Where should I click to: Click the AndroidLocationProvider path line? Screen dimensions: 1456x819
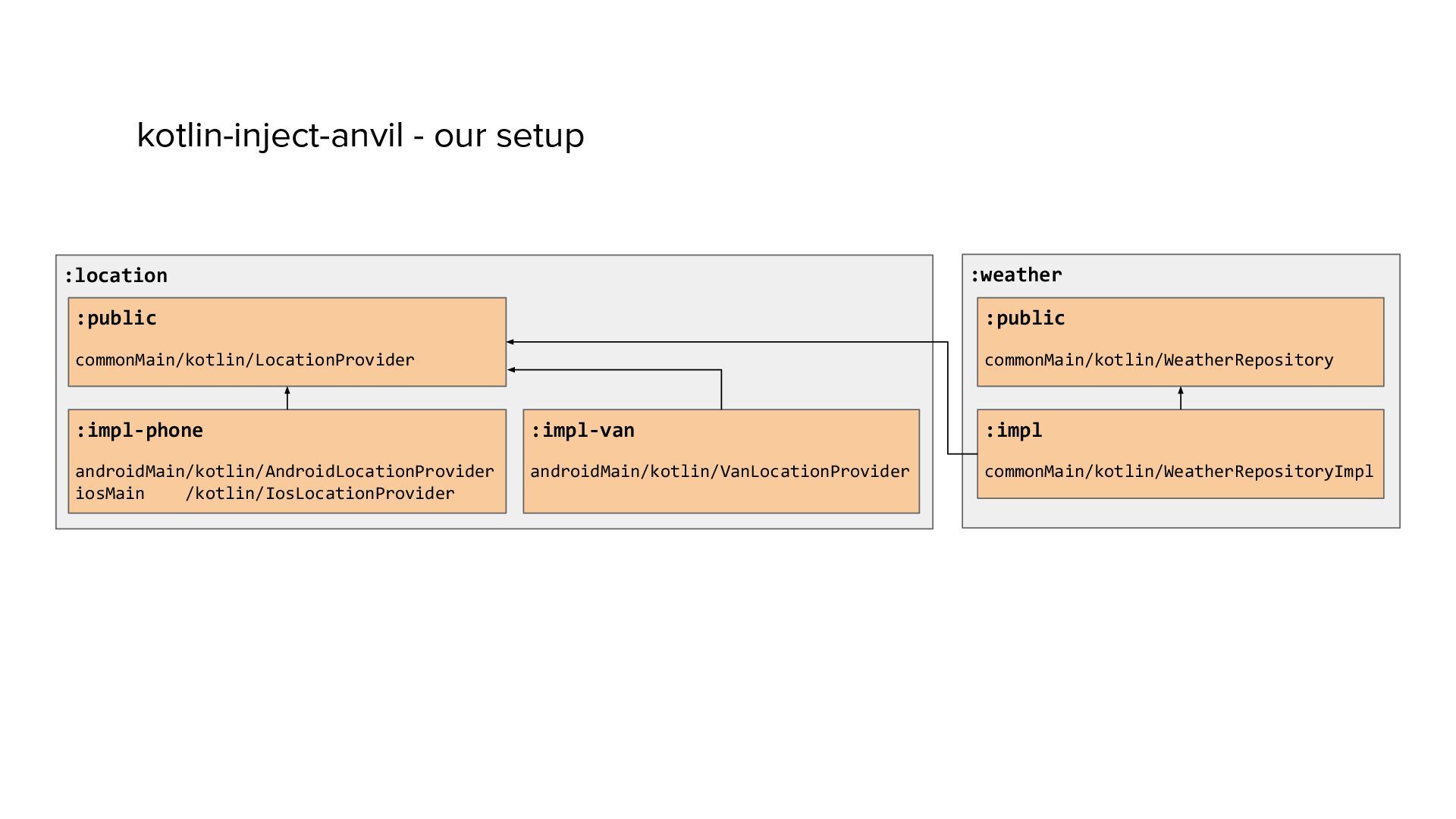click(x=284, y=472)
